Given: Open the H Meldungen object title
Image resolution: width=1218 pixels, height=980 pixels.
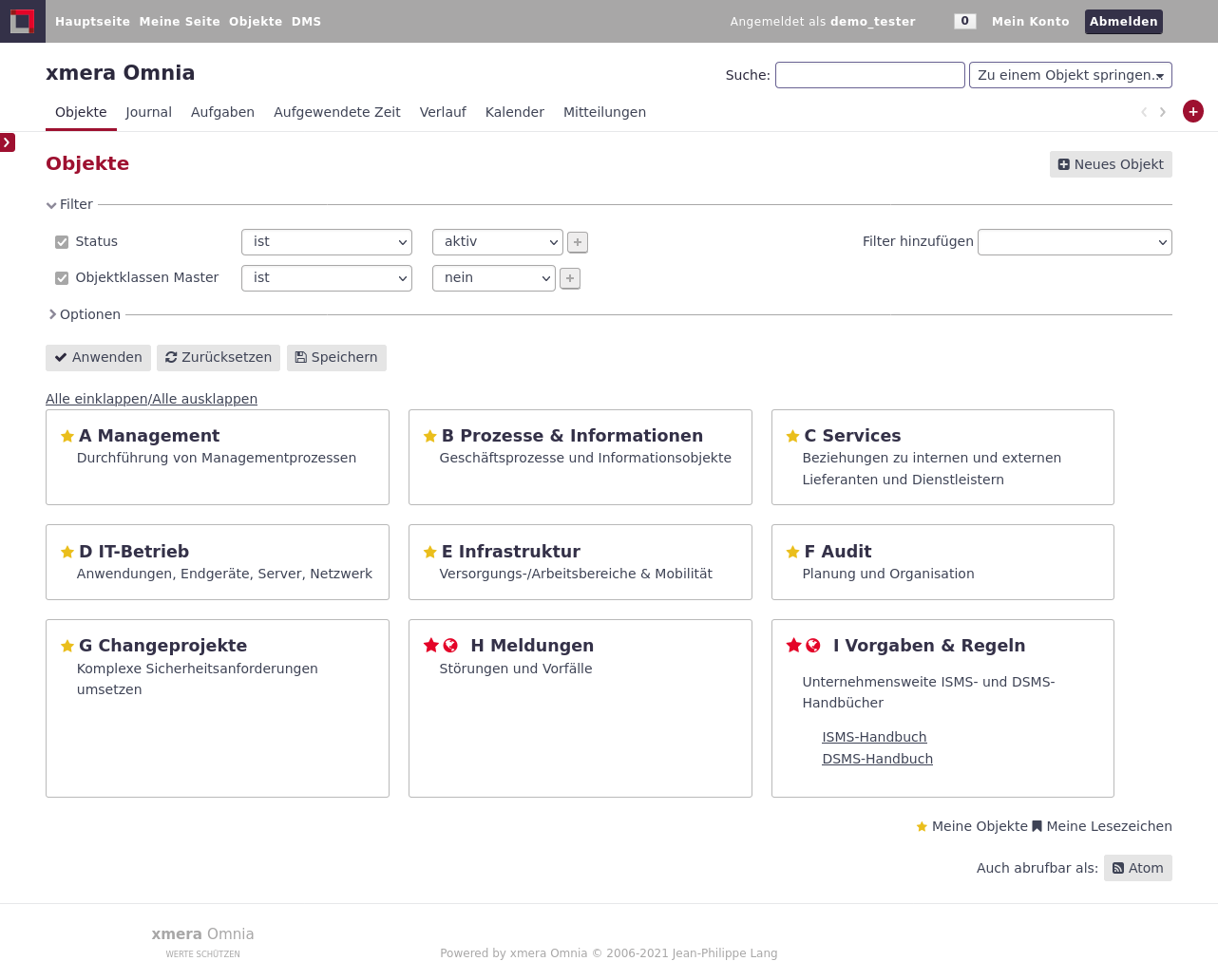Looking at the screenshot, I should (532, 646).
